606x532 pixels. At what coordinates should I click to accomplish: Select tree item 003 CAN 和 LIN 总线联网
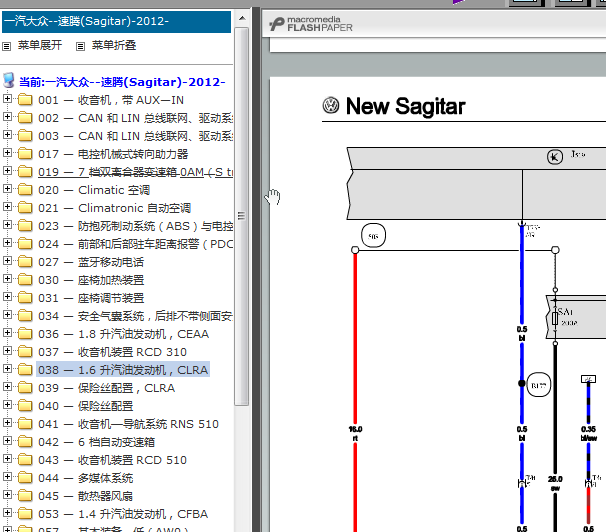point(135,136)
